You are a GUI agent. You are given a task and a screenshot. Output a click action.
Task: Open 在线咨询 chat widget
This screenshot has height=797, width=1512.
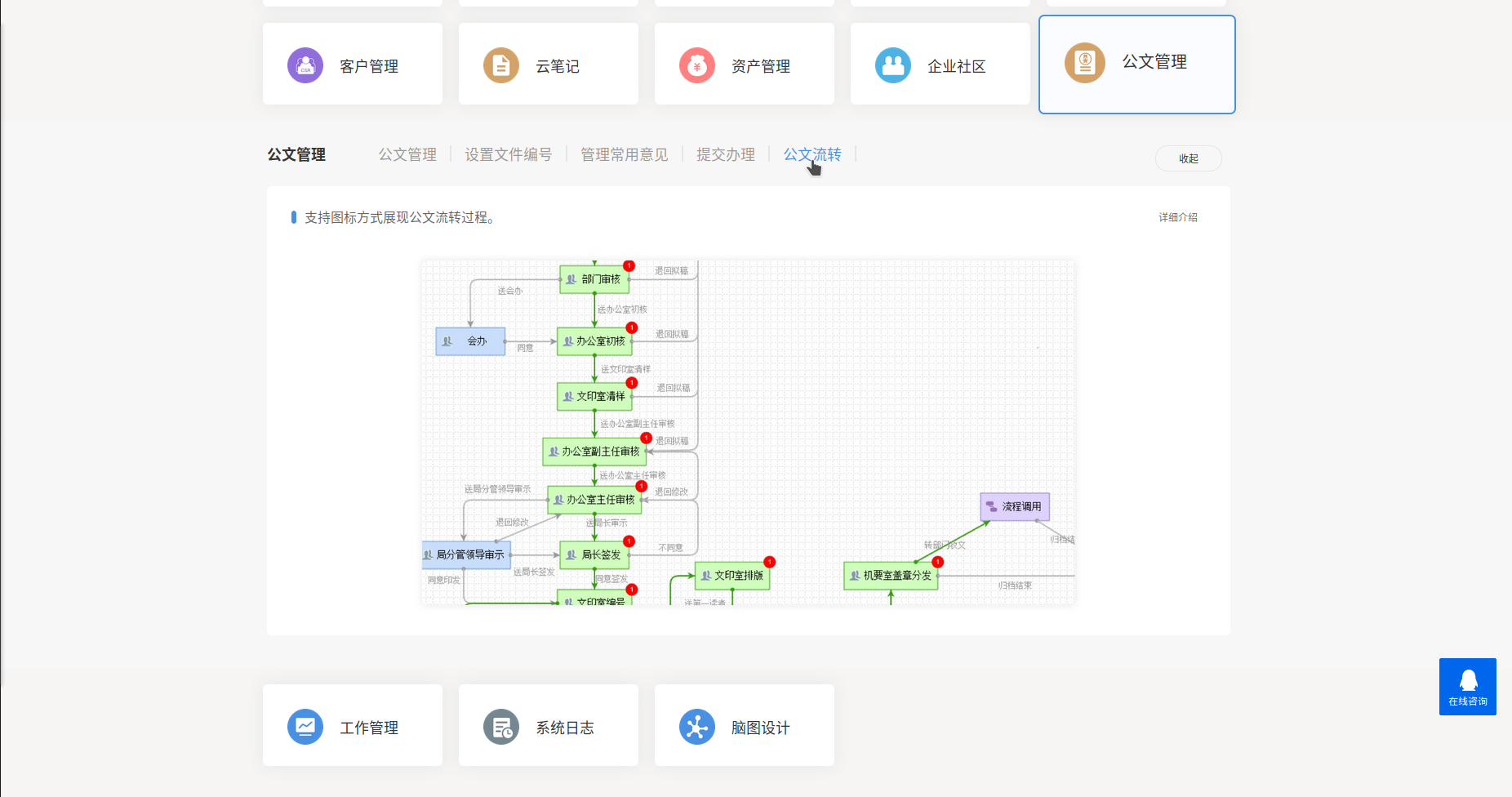(1467, 687)
